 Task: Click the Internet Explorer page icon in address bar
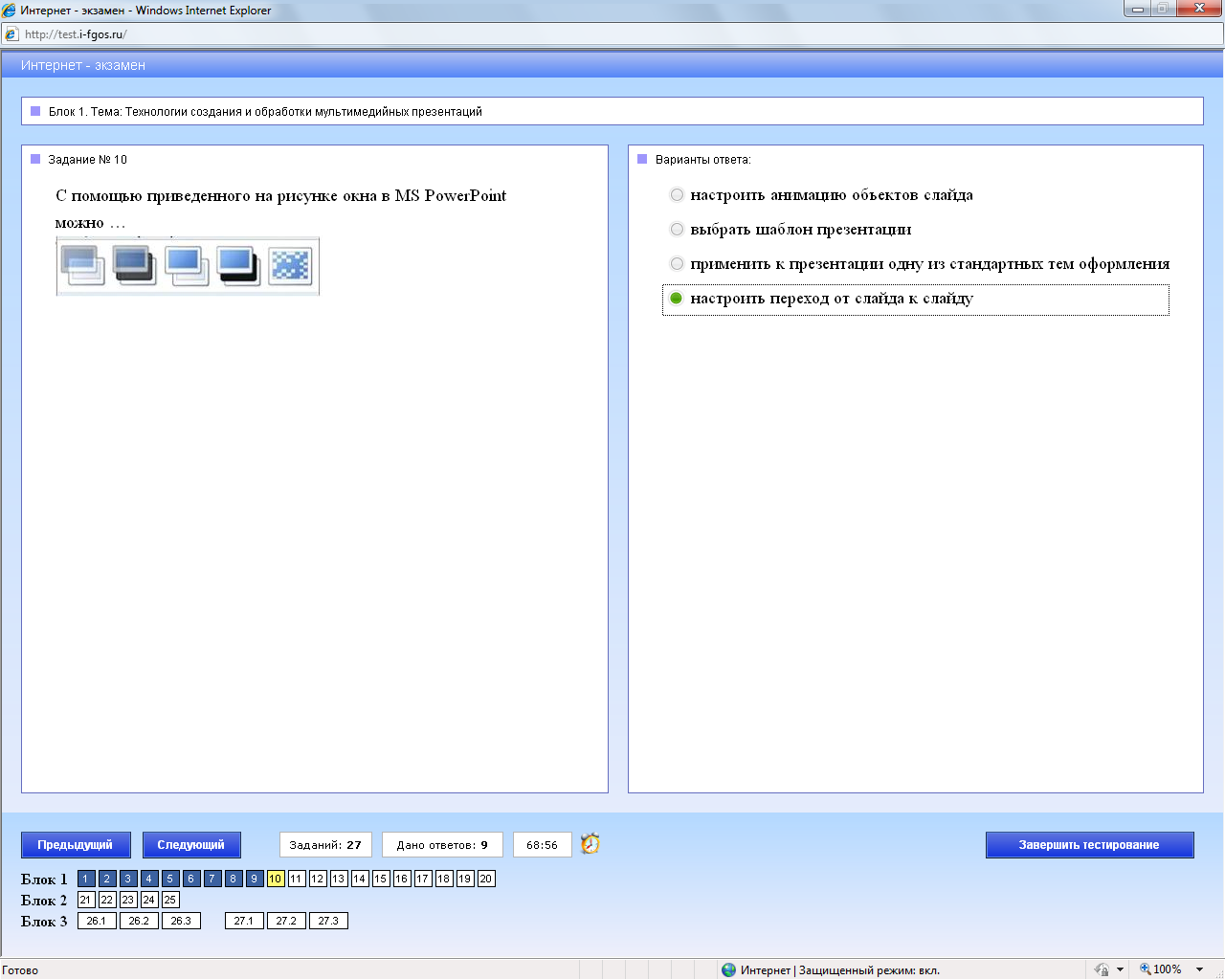tap(11, 34)
